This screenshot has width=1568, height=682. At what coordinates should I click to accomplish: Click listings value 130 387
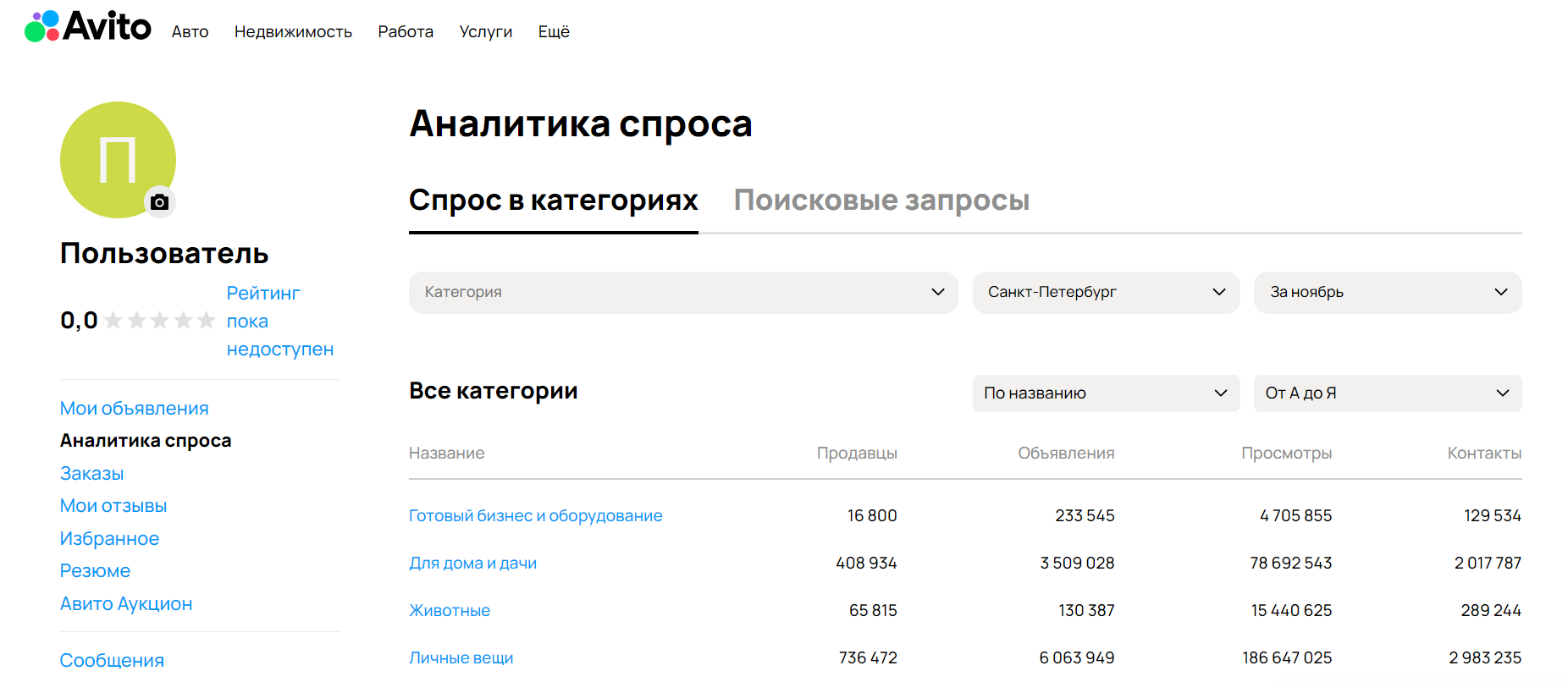pyautogui.click(x=1086, y=610)
